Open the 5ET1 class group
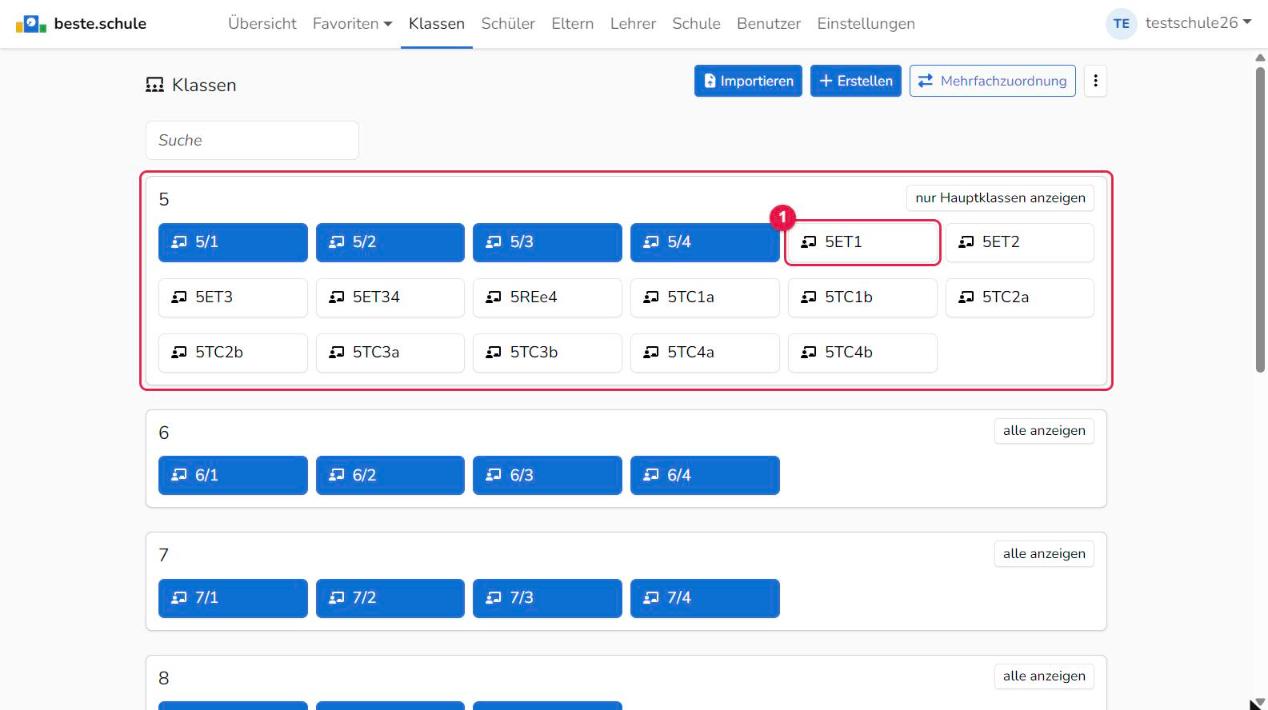 [862, 242]
